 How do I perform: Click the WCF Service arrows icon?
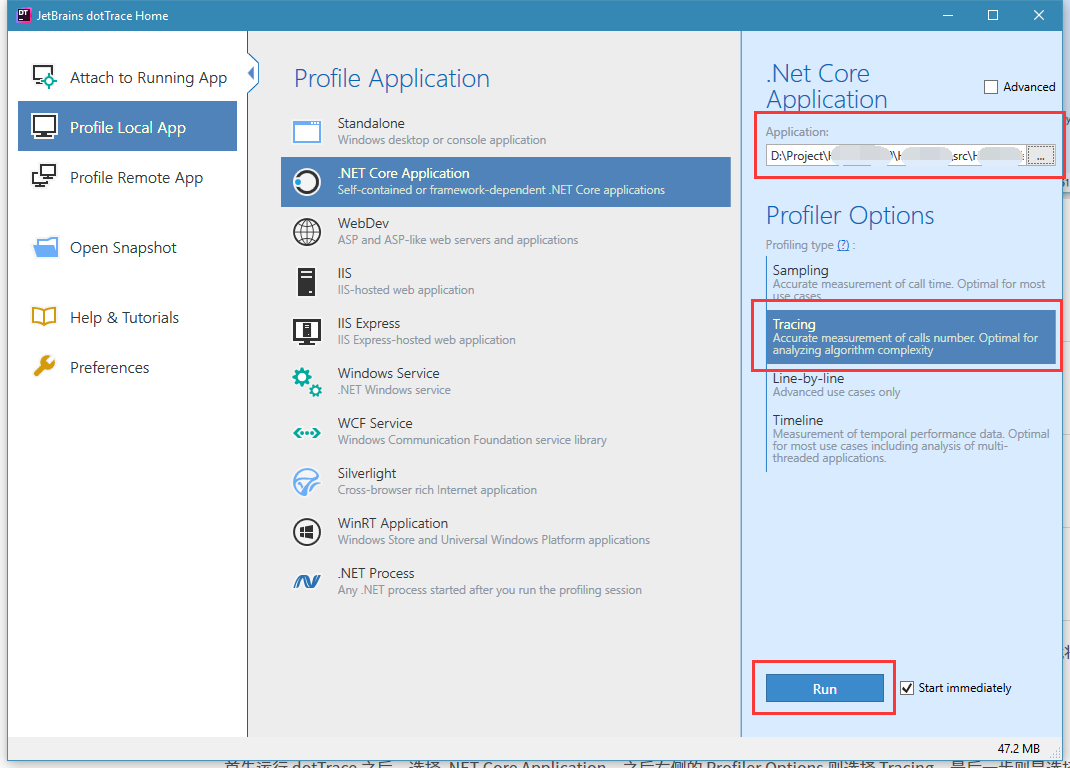307,432
